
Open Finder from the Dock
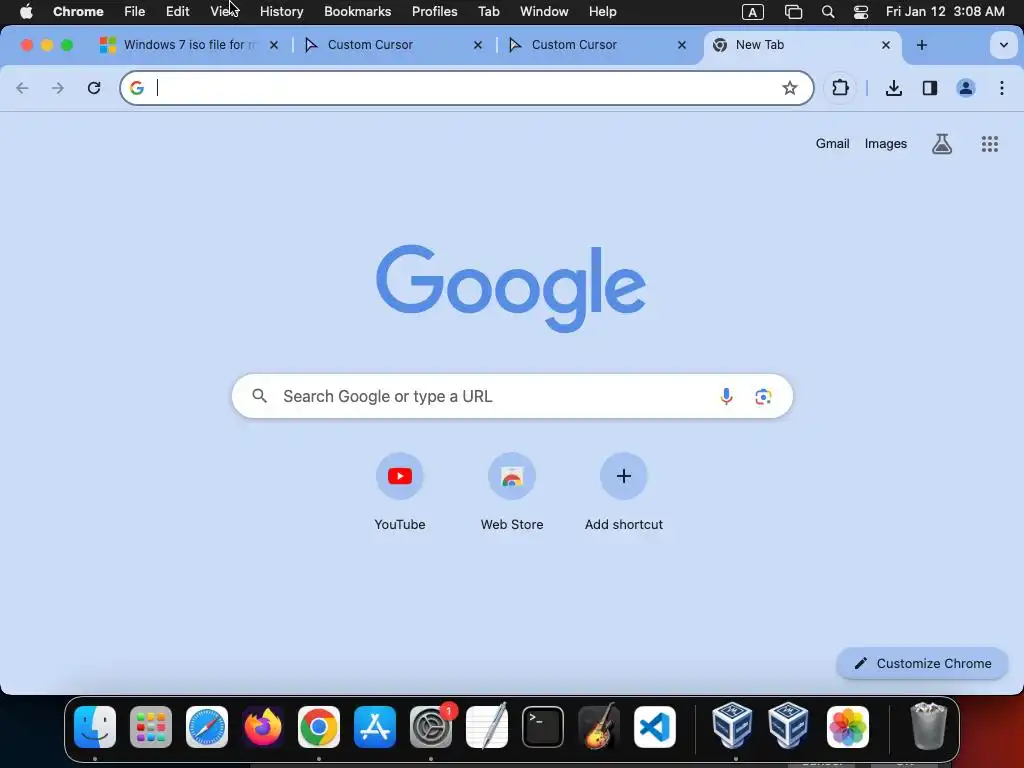tap(95, 727)
